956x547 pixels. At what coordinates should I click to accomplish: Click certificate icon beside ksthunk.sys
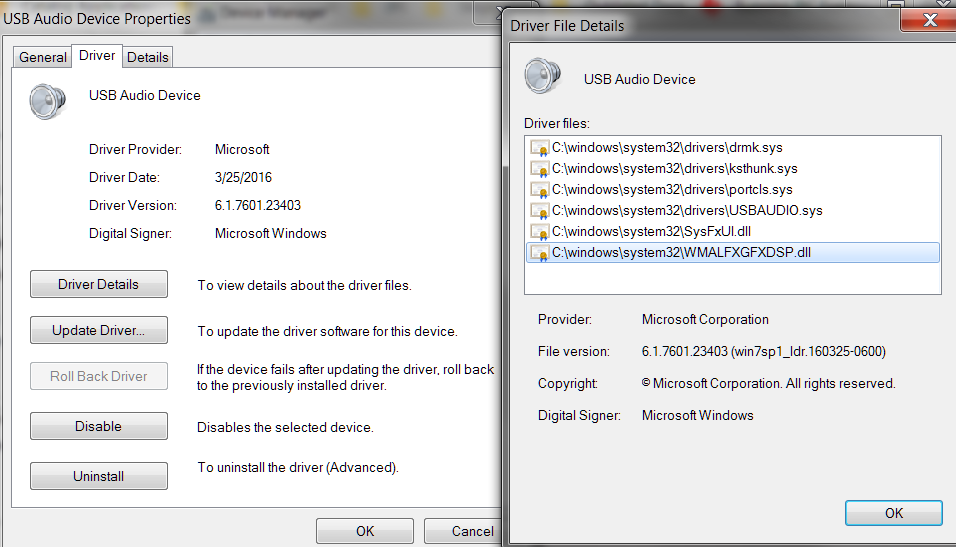540,169
